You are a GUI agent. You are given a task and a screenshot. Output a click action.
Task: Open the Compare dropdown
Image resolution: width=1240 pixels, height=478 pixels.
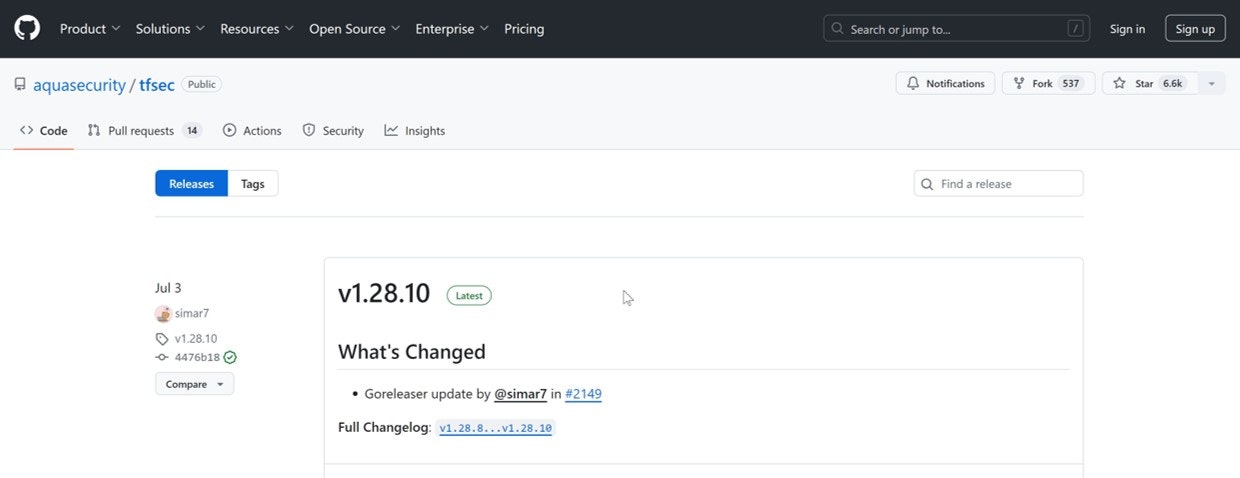194,384
